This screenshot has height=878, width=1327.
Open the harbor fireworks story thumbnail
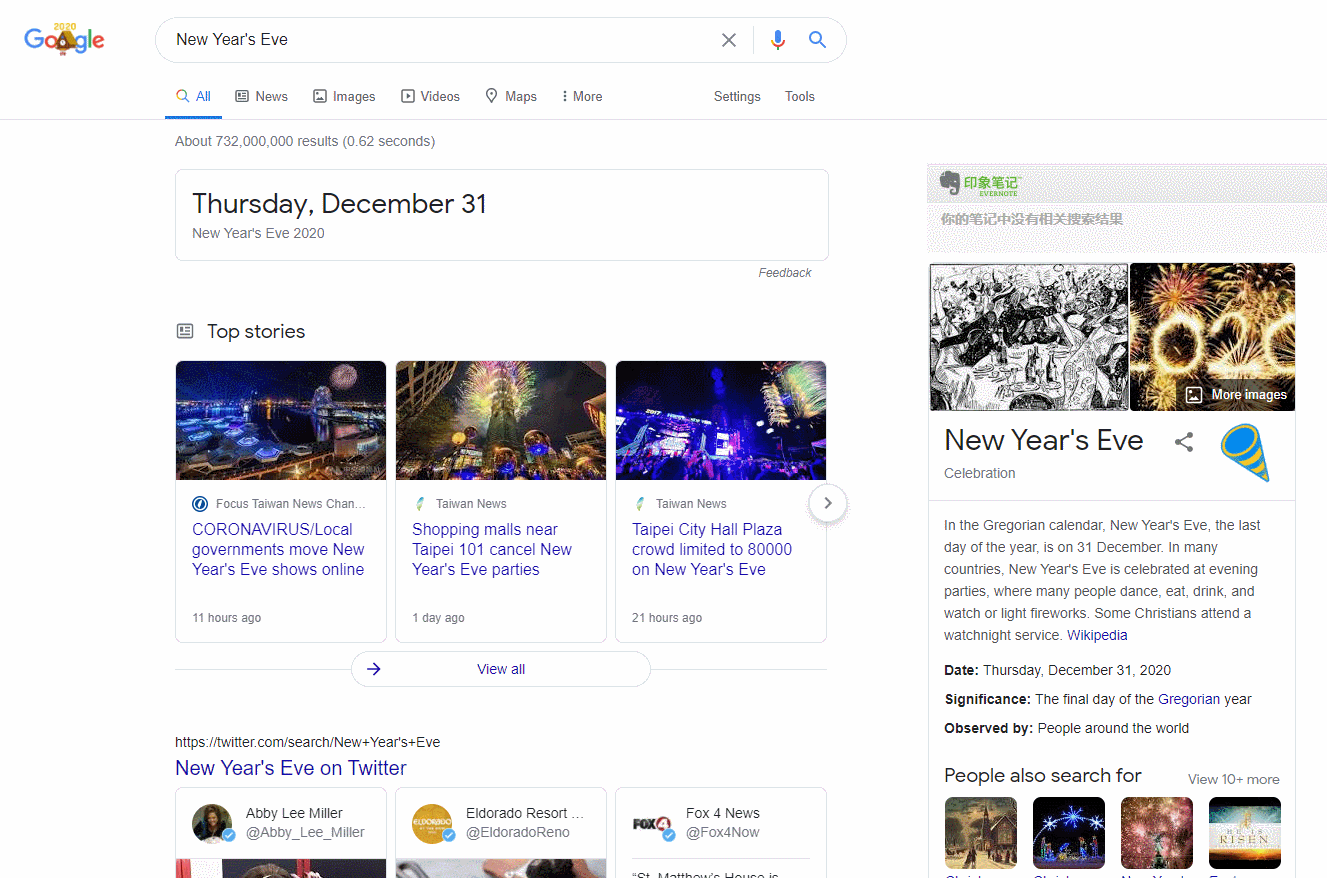tap(281, 421)
